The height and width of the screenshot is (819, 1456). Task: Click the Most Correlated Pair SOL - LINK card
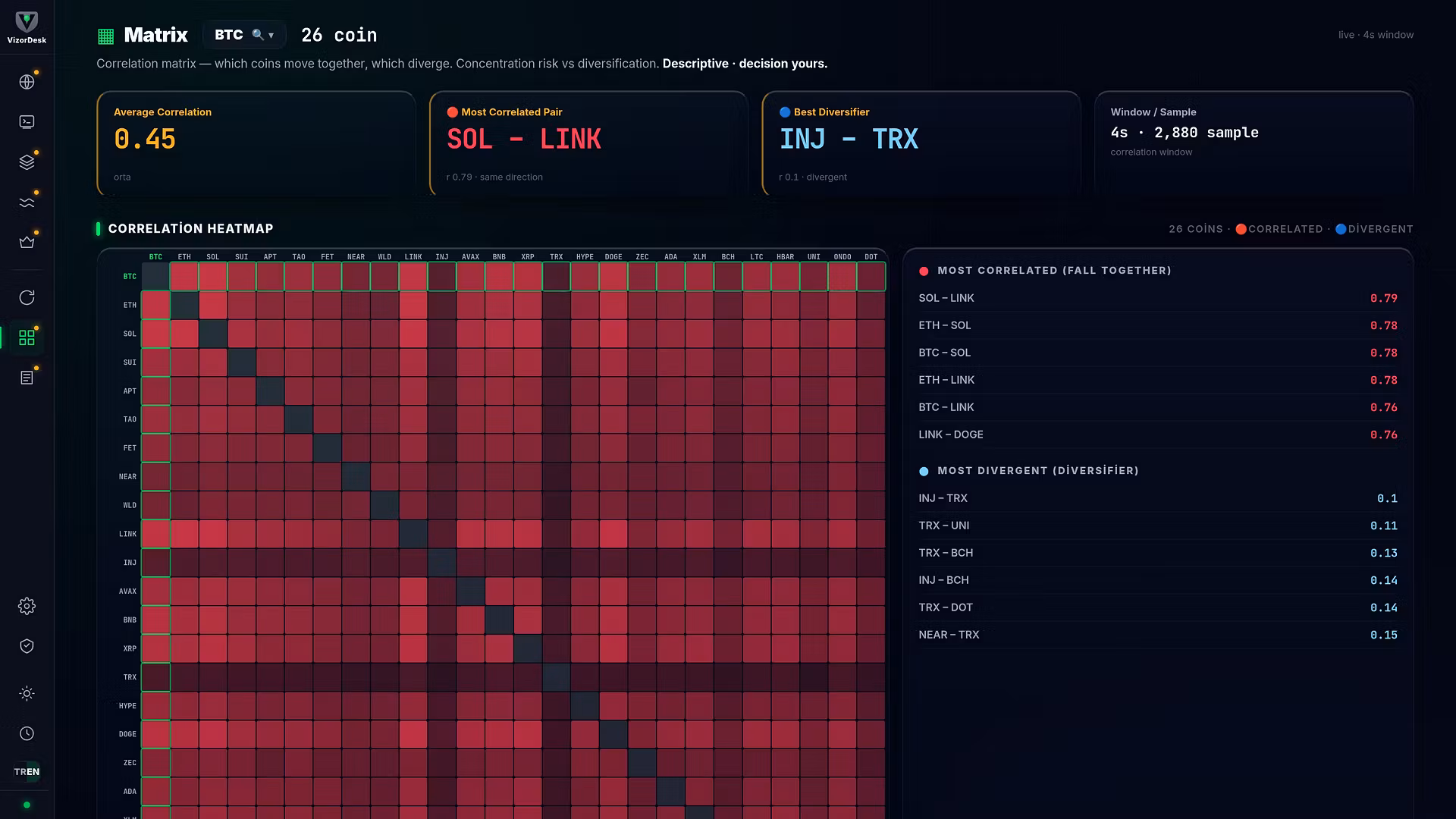tap(588, 143)
